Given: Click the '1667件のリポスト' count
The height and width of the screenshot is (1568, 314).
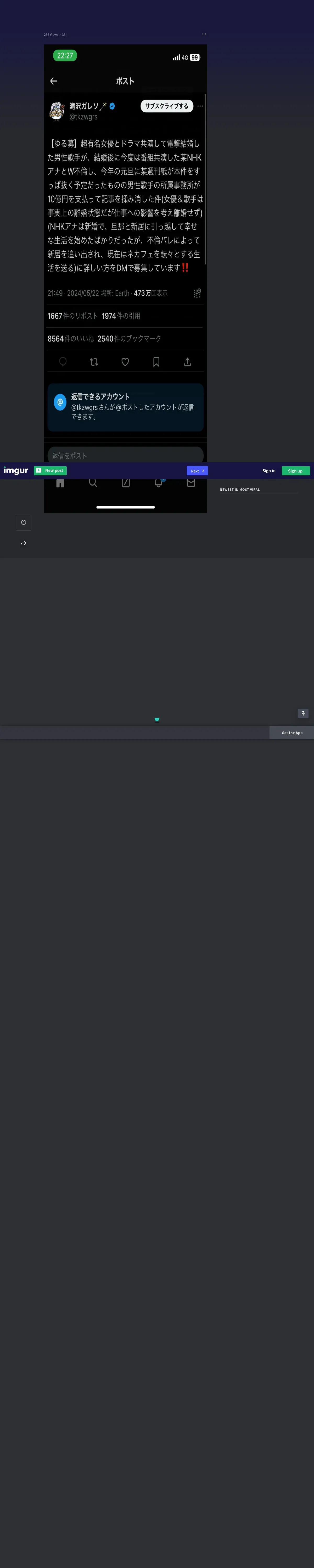Looking at the screenshot, I should [x=72, y=316].
